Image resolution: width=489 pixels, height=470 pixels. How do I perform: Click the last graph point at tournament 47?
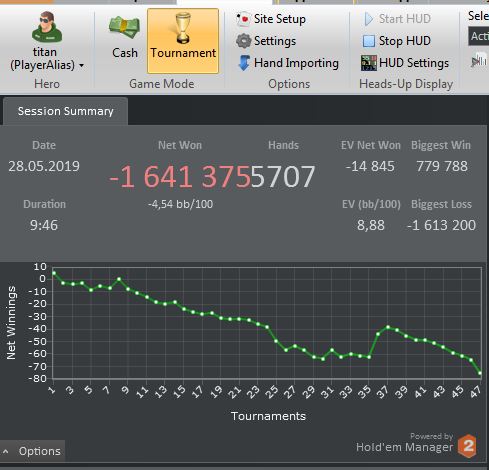480,373
